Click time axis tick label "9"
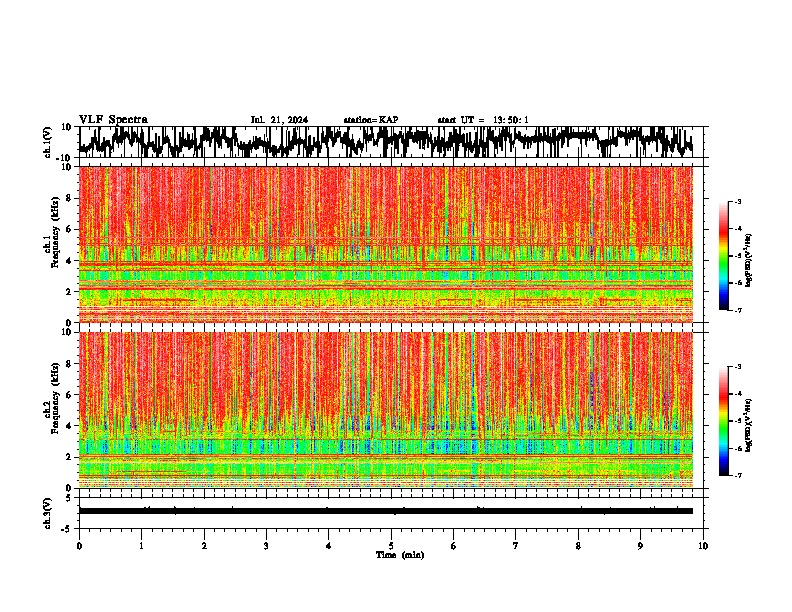 point(640,546)
